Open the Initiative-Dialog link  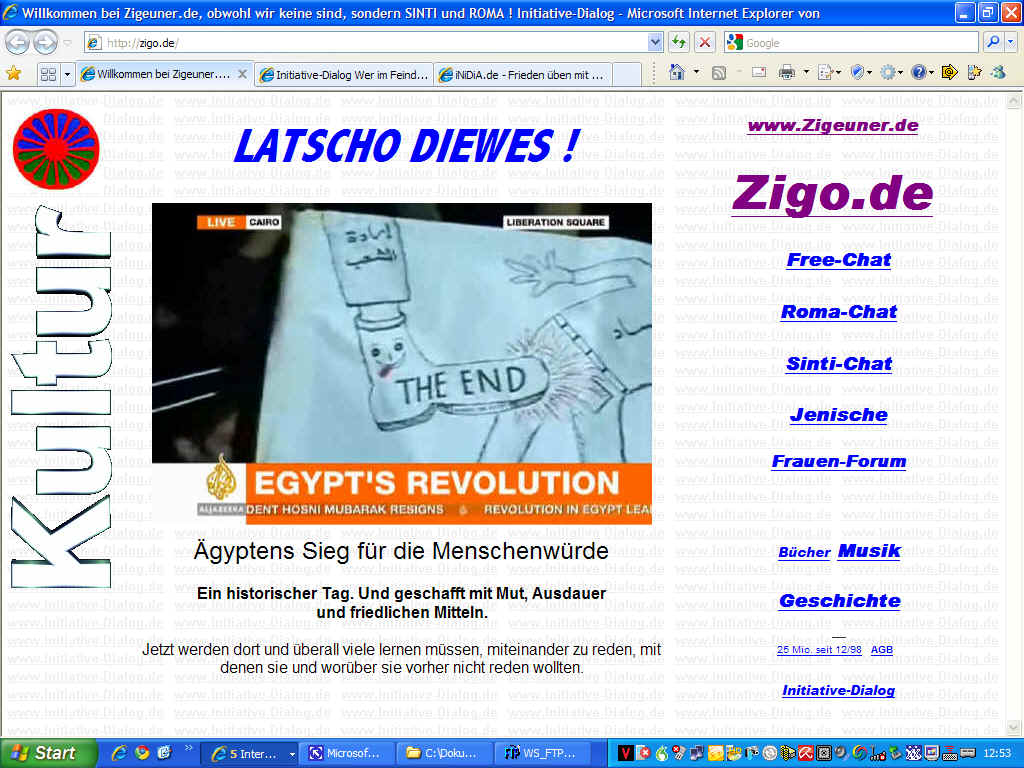839,691
